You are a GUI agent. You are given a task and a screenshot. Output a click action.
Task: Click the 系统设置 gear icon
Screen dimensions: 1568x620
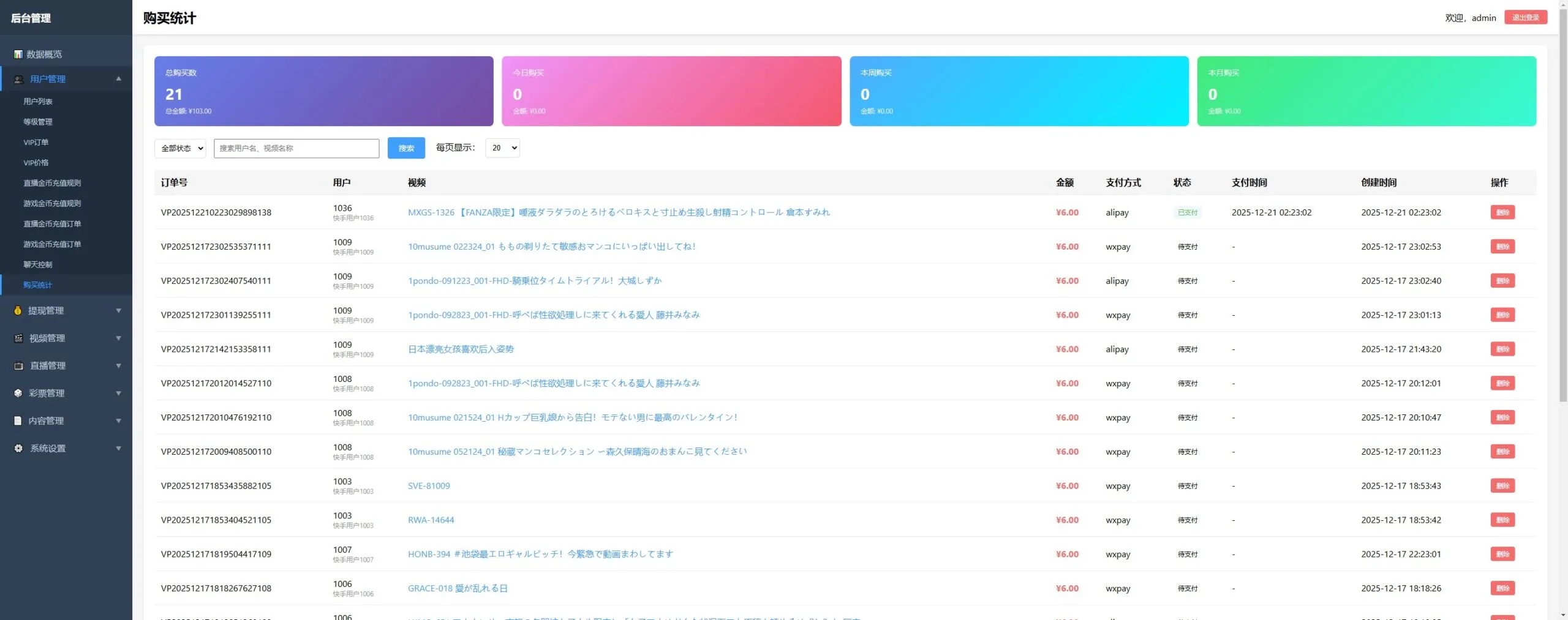[18, 448]
